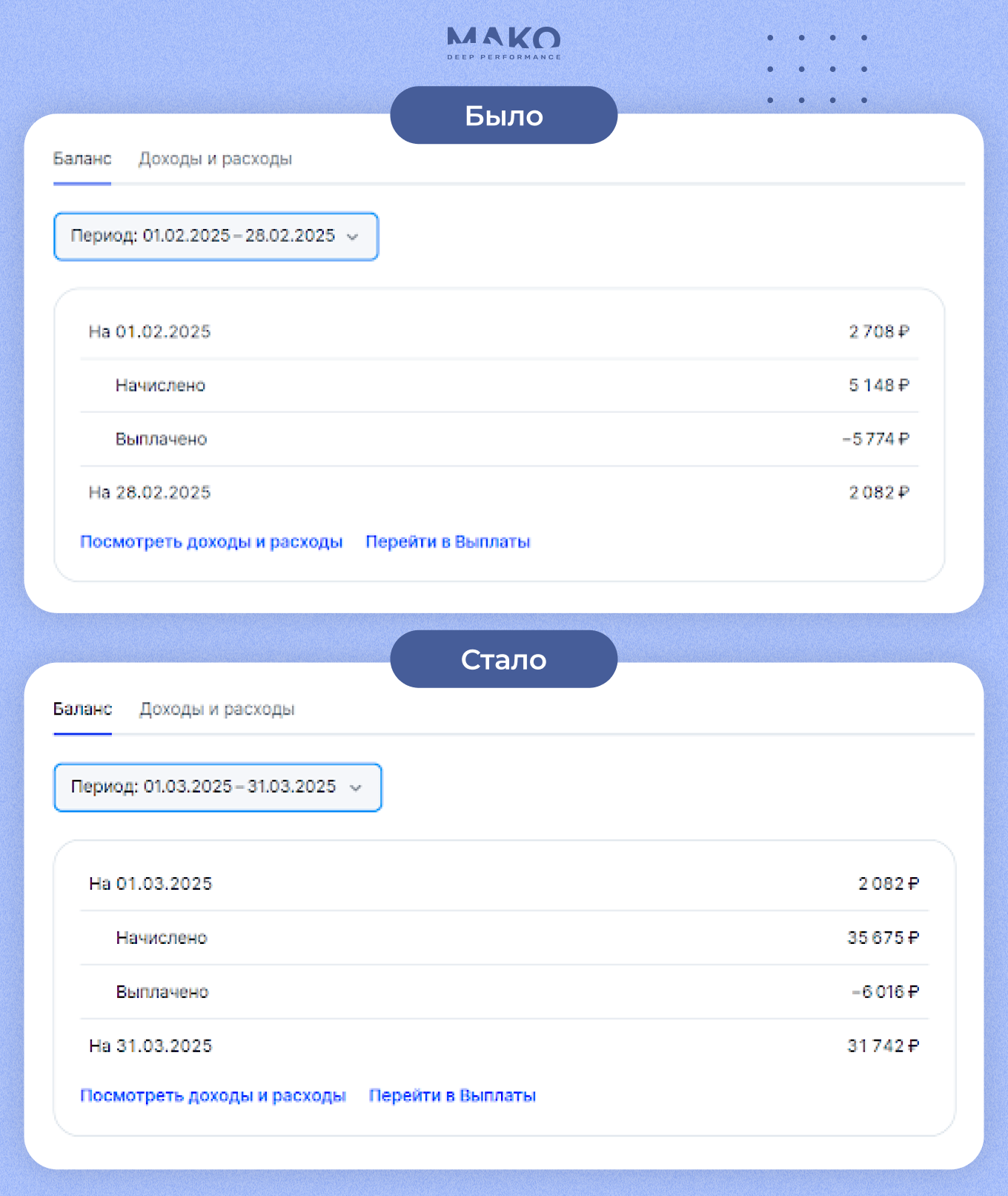Viewport: 1008px width, 1196px height.
Task: Click bottom Посмотреть доходы и расходы link
Action: (213, 1096)
